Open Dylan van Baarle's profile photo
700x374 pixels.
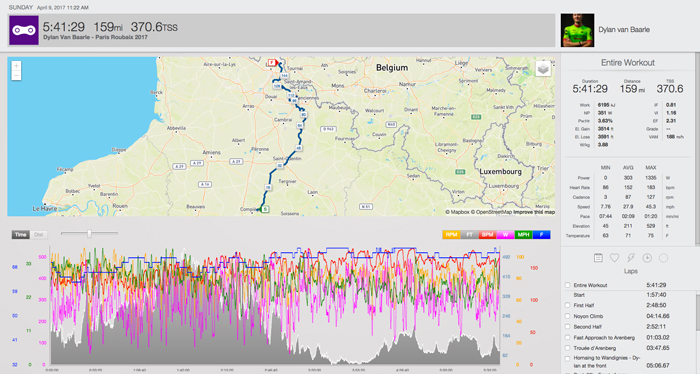577,30
